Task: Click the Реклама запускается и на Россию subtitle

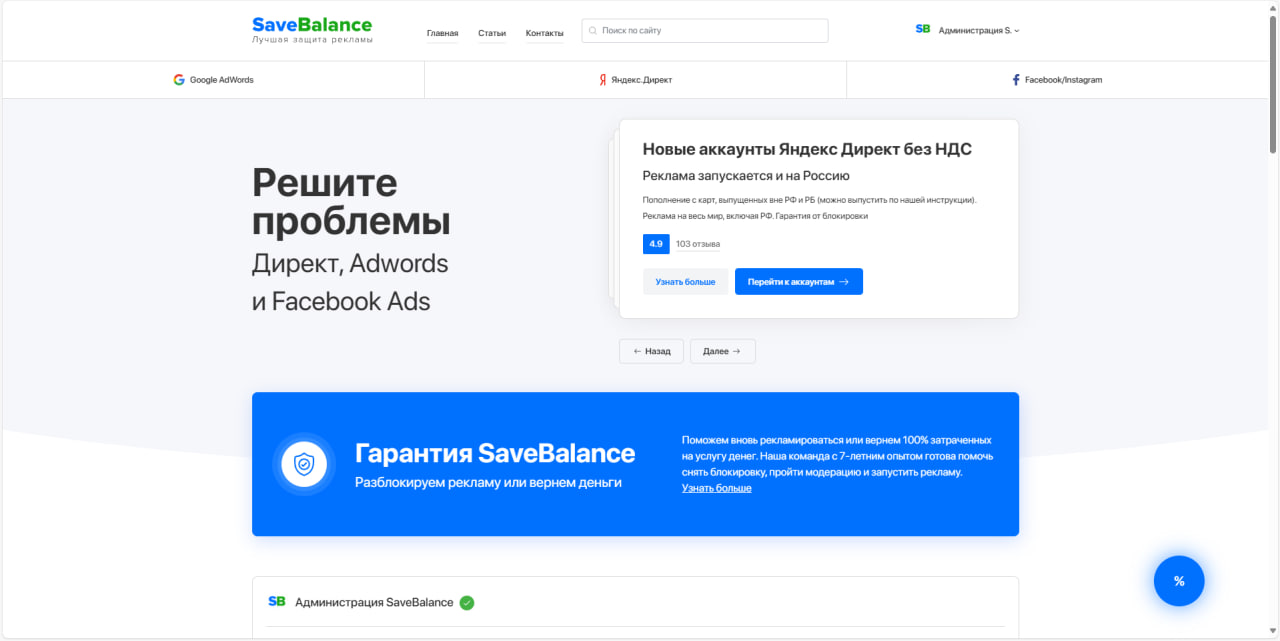Action: (746, 176)
